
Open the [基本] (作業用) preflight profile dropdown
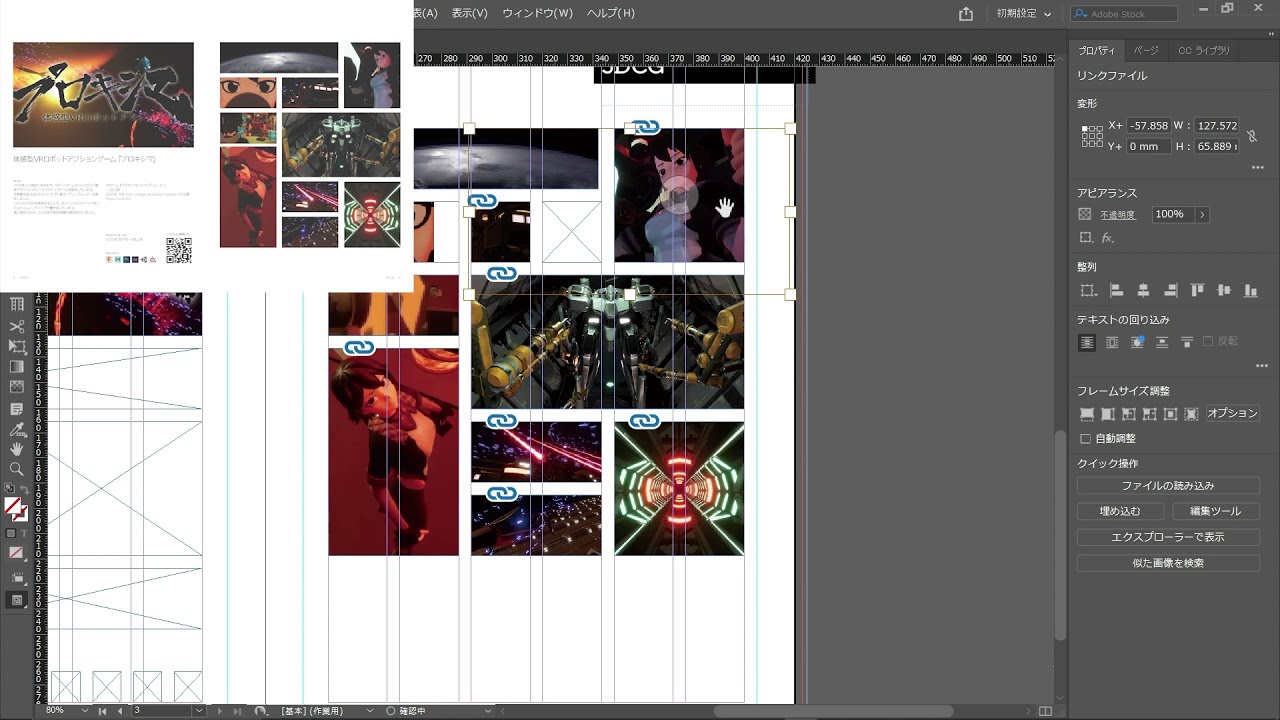tap(369, 711)
